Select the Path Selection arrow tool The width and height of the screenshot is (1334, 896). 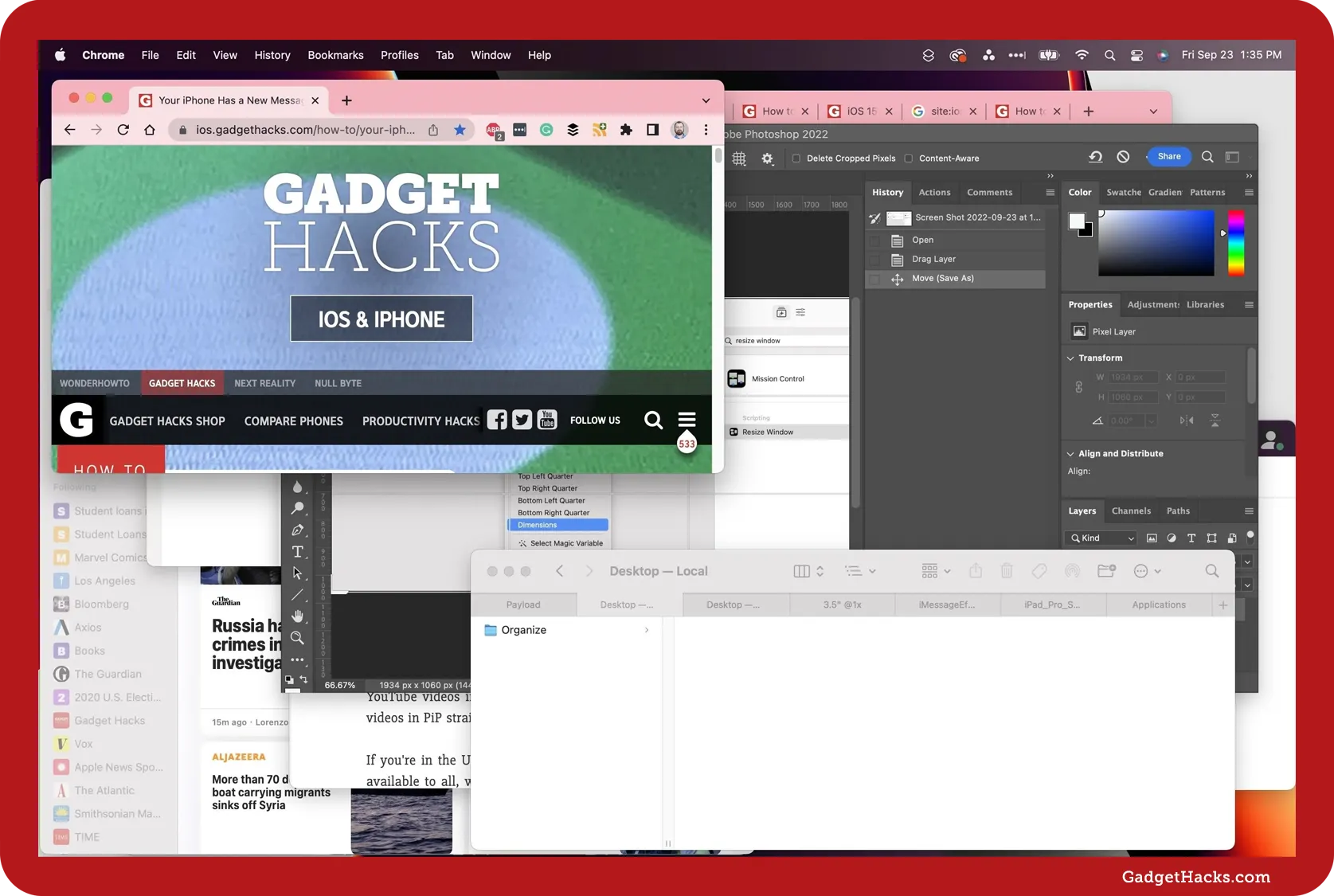tap(298, 573)
